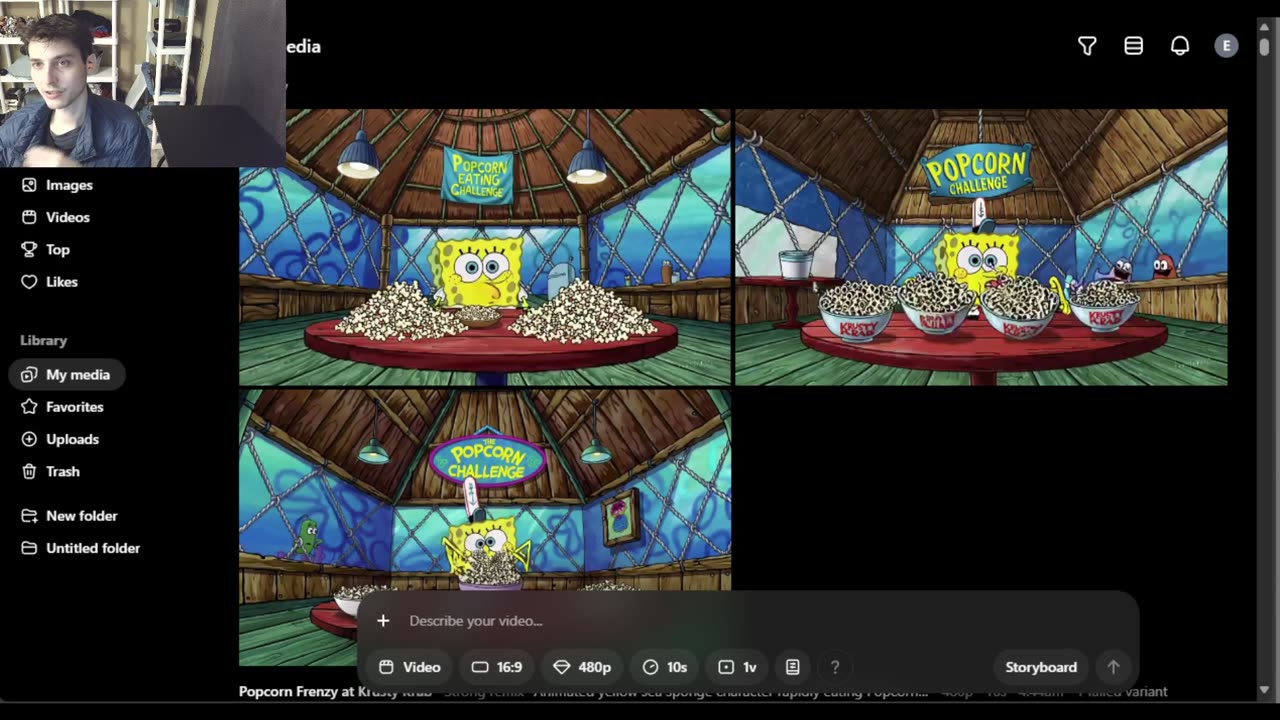Open Favorites in Library
The width and height of the screenshot is (1280, 720).
[74, 407]
